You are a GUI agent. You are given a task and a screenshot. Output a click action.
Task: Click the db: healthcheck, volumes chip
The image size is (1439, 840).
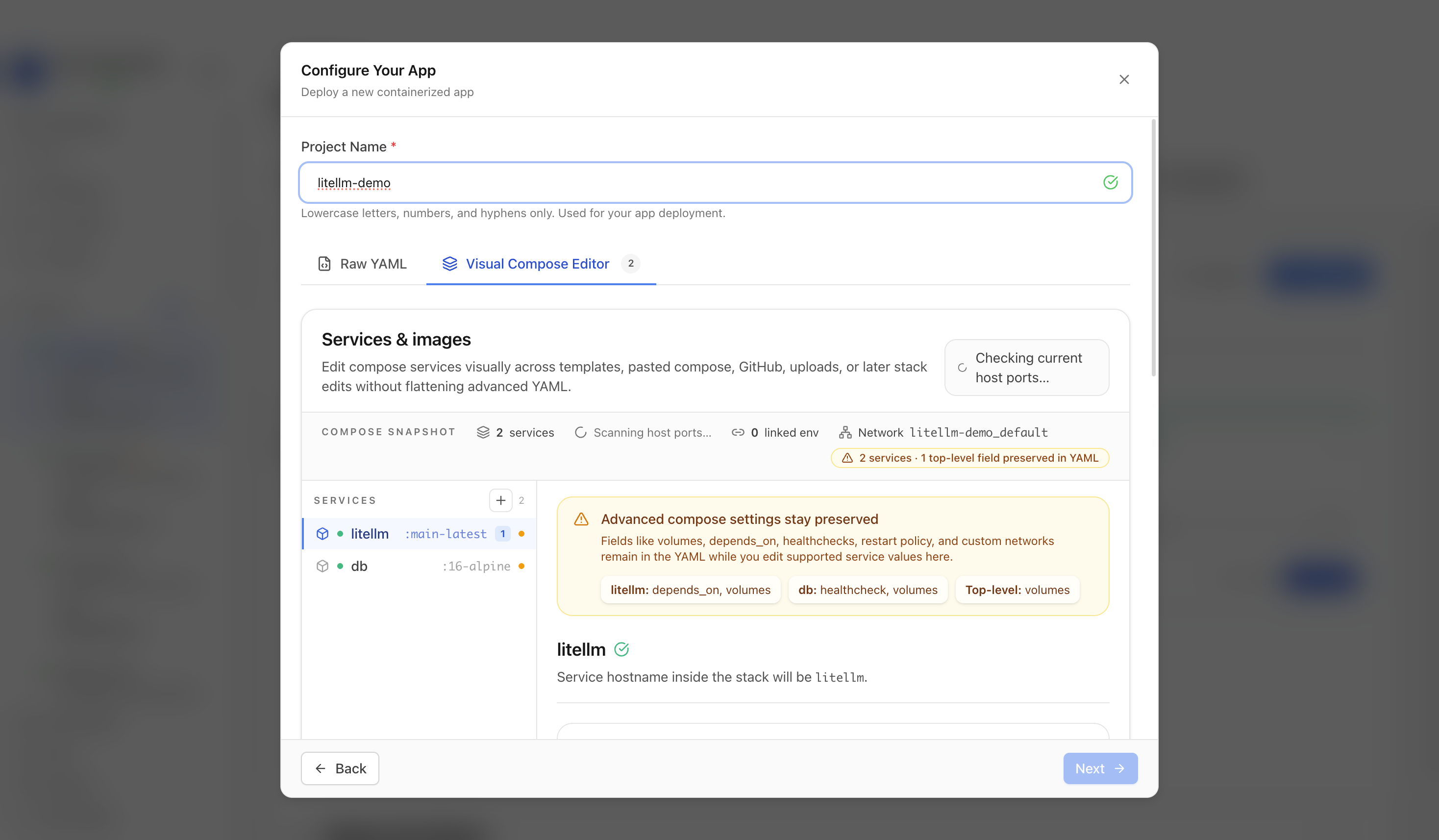[x=868, y=590]
